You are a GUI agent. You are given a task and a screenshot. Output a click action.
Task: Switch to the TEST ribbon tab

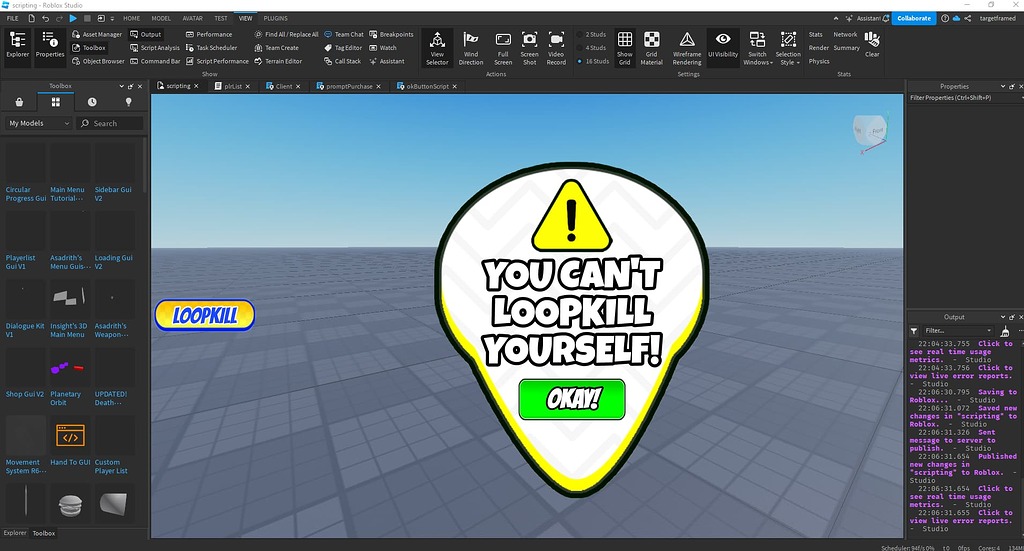tap(221, 18)
